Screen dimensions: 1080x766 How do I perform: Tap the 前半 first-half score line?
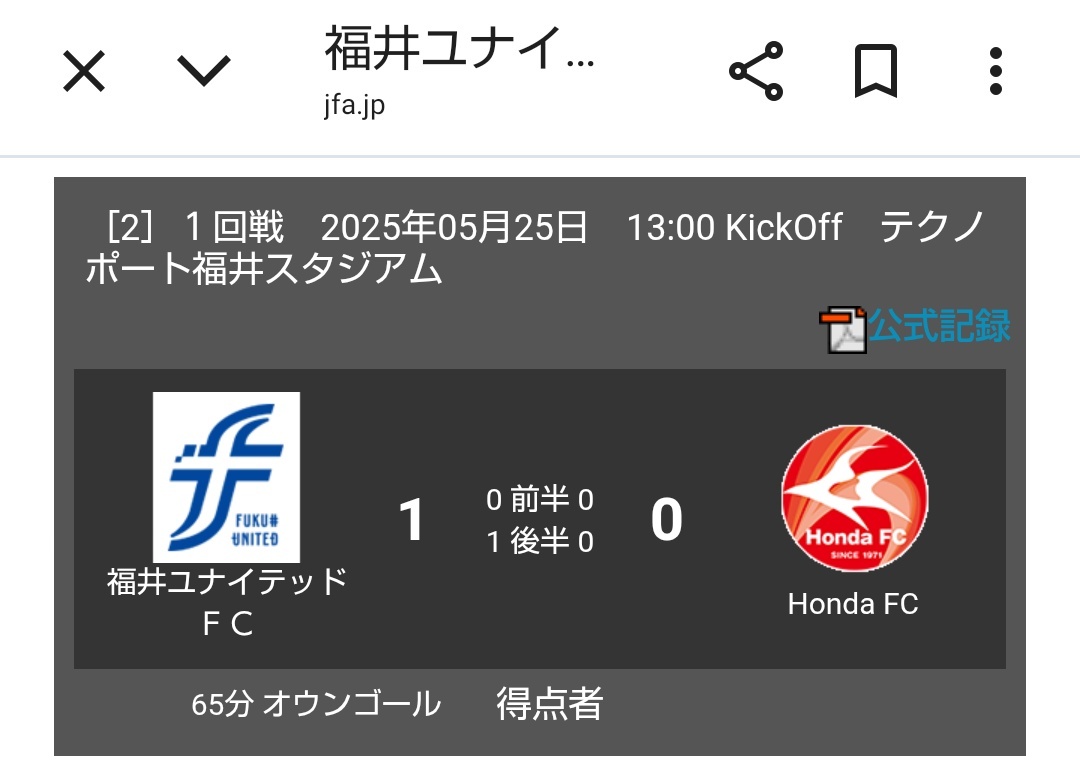540,499
